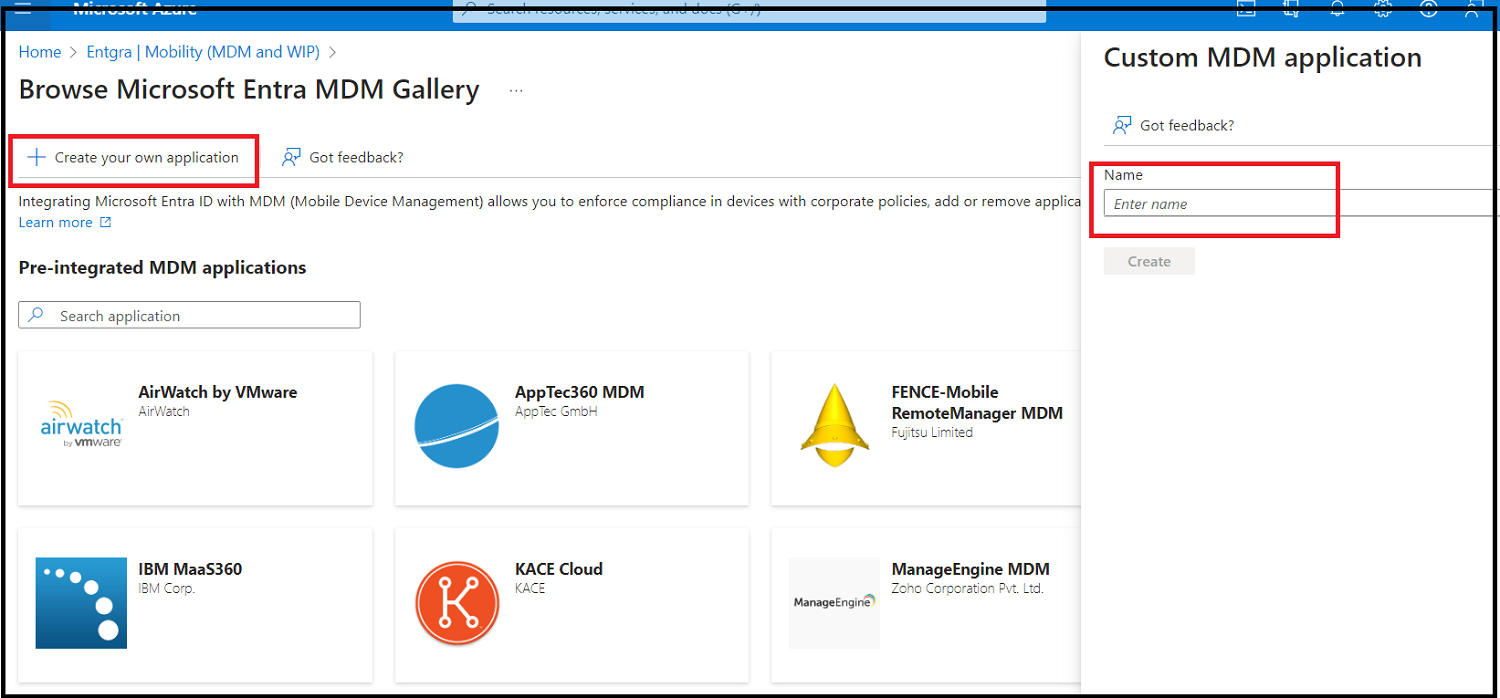Click the IBM Corp. publisher text

tap(166, 588)
